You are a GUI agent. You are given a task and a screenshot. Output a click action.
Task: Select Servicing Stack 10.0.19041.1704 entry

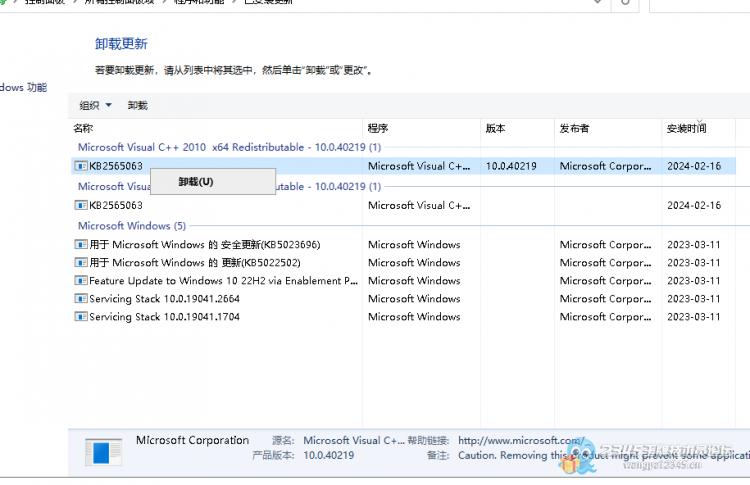click(x=164, y=317)
